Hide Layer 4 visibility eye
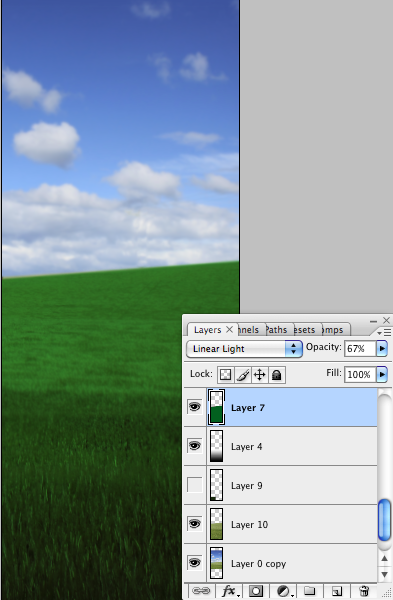Viewport: 393px width, 600px height. [x=194, y=445]
